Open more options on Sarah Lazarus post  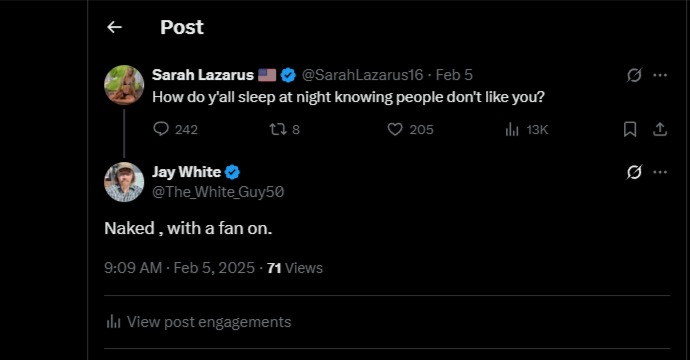click(660, 75)
